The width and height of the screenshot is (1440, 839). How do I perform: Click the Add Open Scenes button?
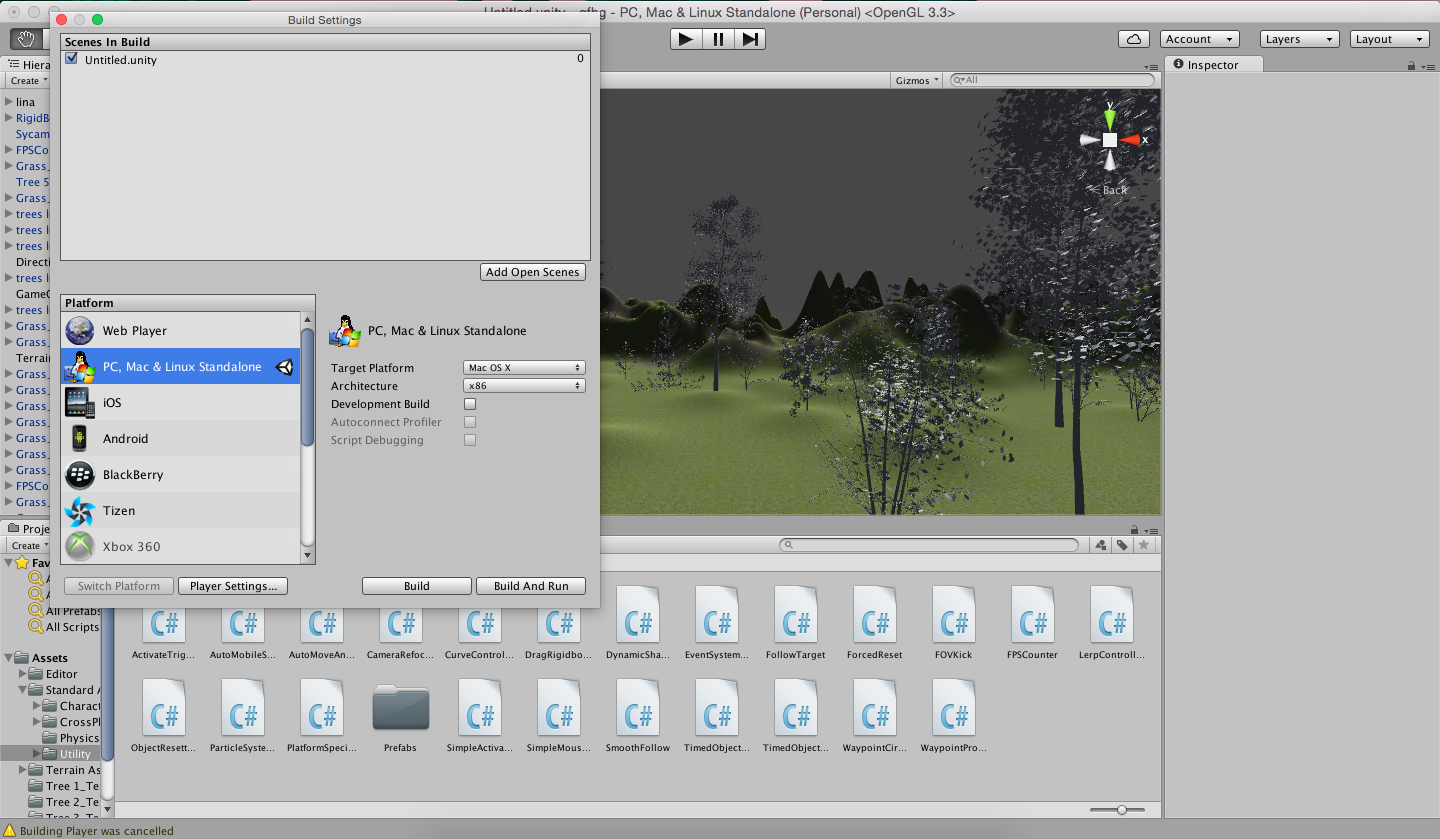[x=532, y=271]
